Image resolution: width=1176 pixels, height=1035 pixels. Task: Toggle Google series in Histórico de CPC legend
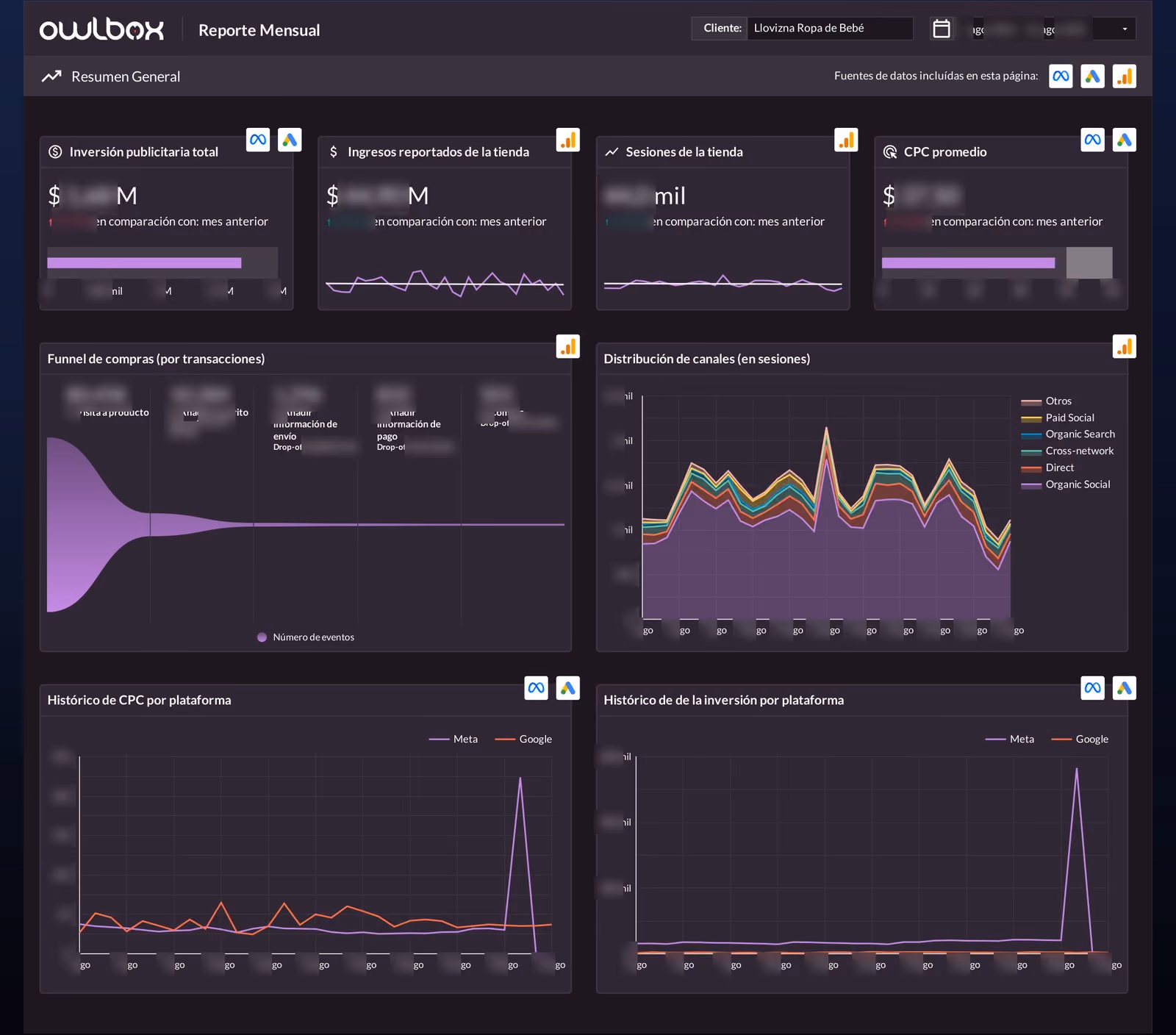point(523,739)
